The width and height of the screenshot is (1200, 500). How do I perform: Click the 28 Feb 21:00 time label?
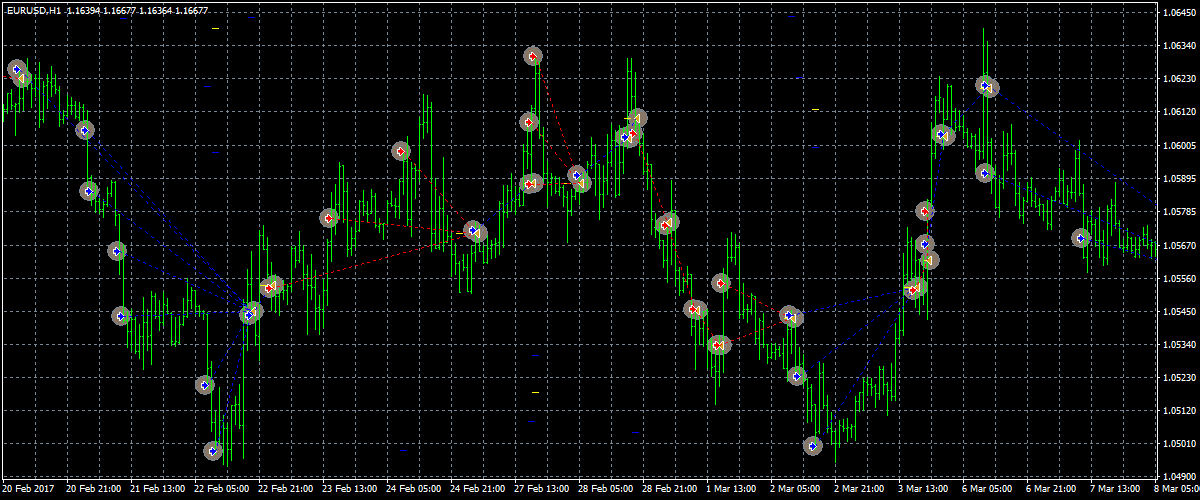670,490
